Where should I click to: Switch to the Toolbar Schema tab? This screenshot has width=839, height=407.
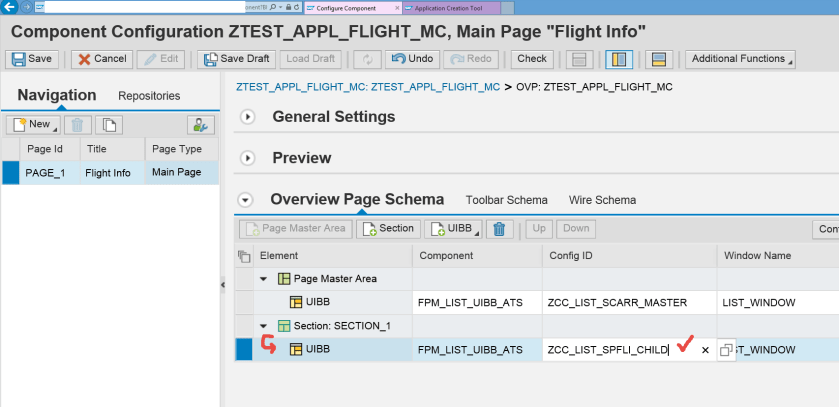[x=506, y=200]
